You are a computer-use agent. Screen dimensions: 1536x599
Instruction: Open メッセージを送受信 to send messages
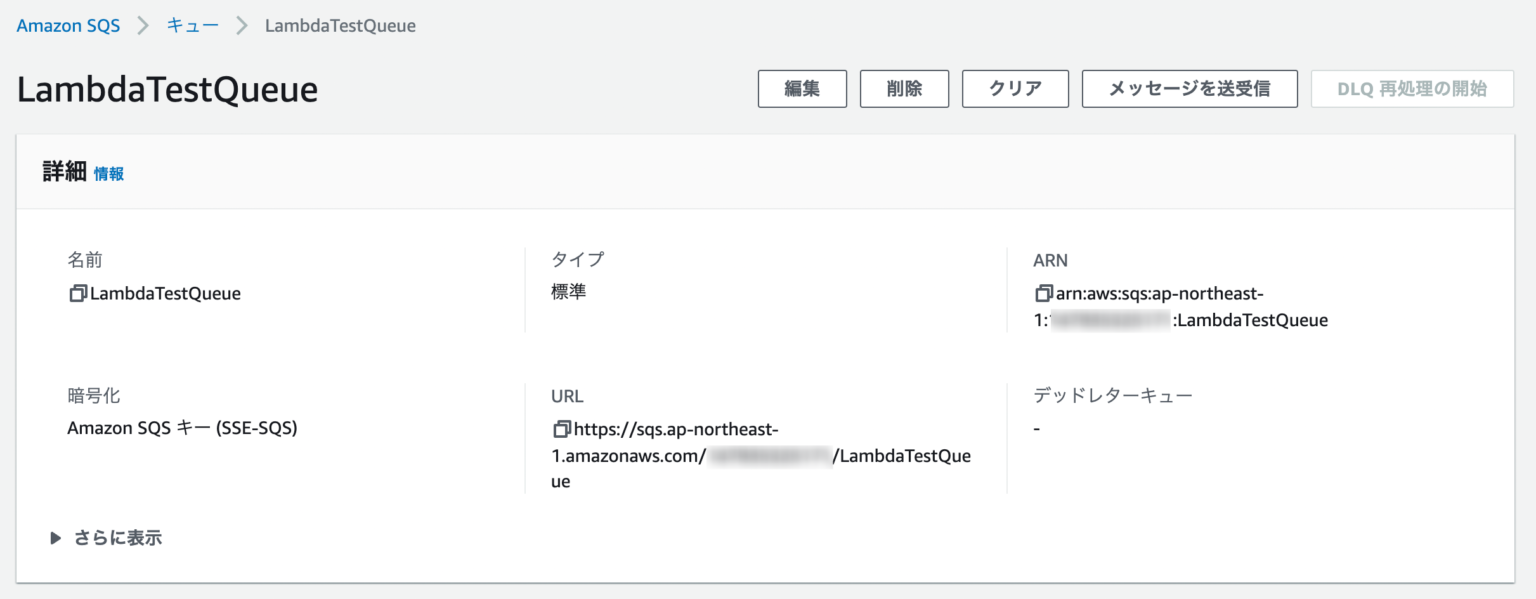[1189, 88]
